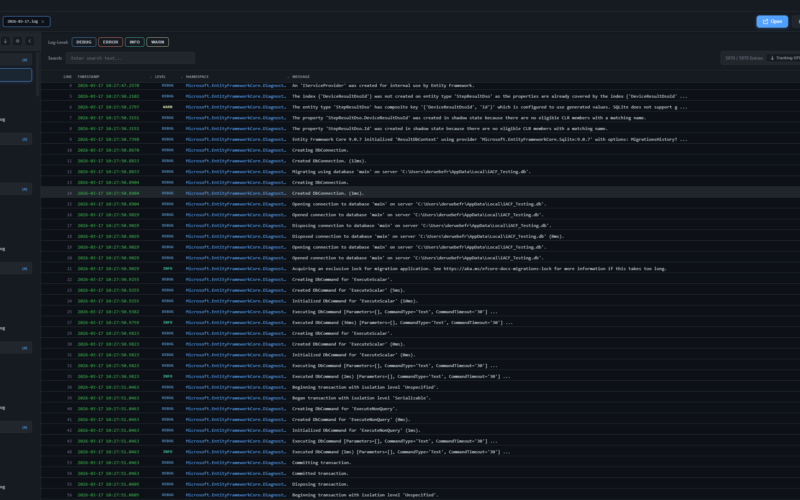Click namespace cell in line 9 row

point(236,139)
